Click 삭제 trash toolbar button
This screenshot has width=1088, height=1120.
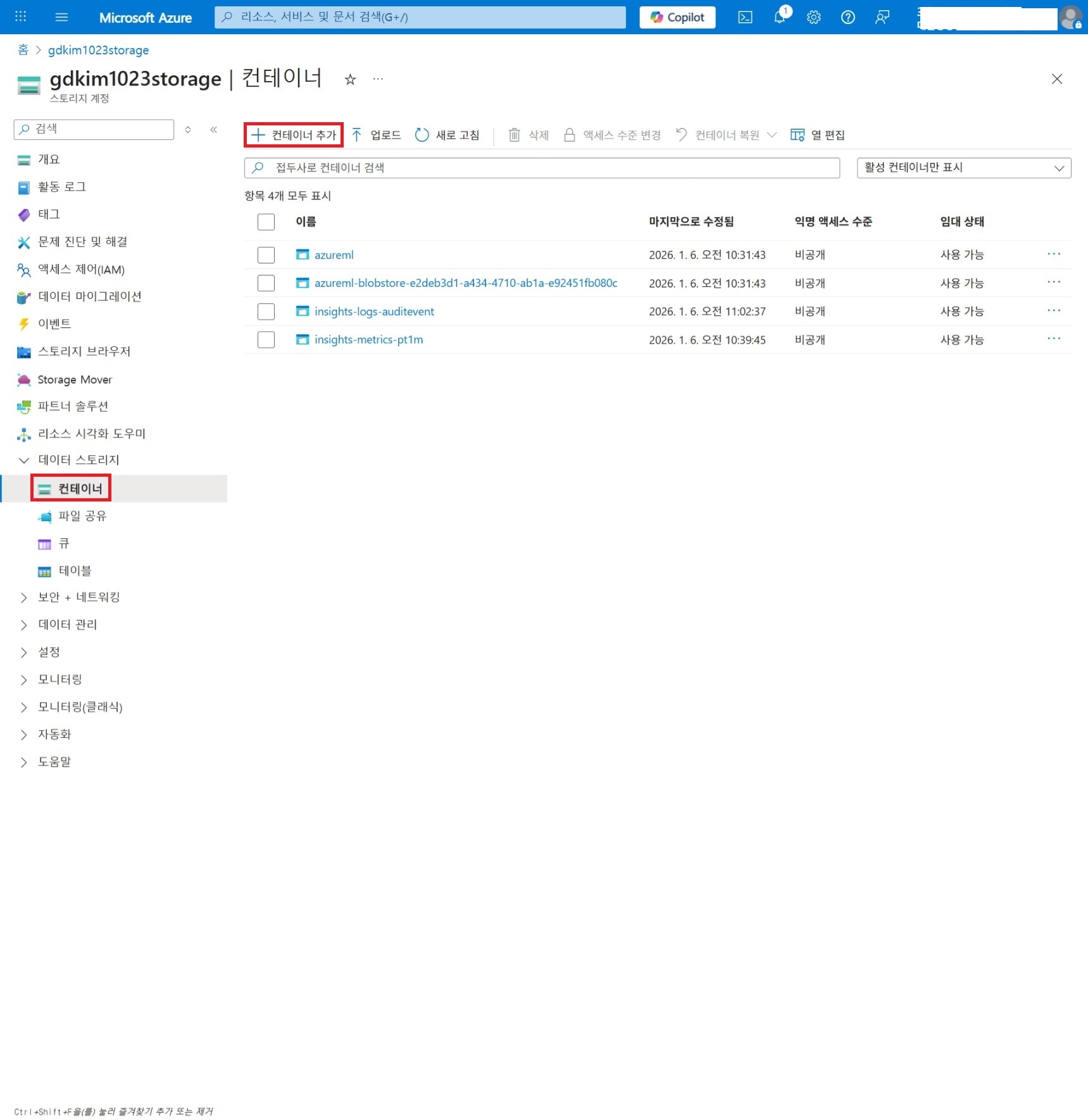tap(528, 135)
